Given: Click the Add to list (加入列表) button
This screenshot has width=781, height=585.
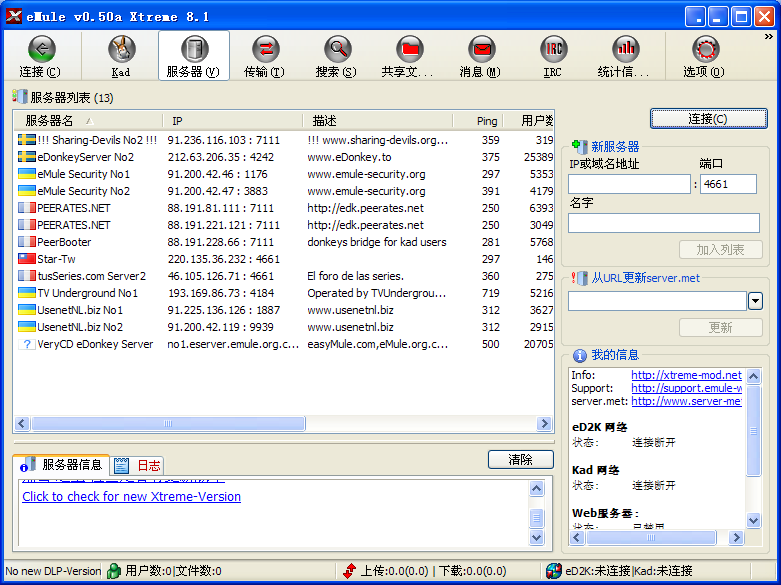Looking at the screenshot, I should (x=720, y=250).
